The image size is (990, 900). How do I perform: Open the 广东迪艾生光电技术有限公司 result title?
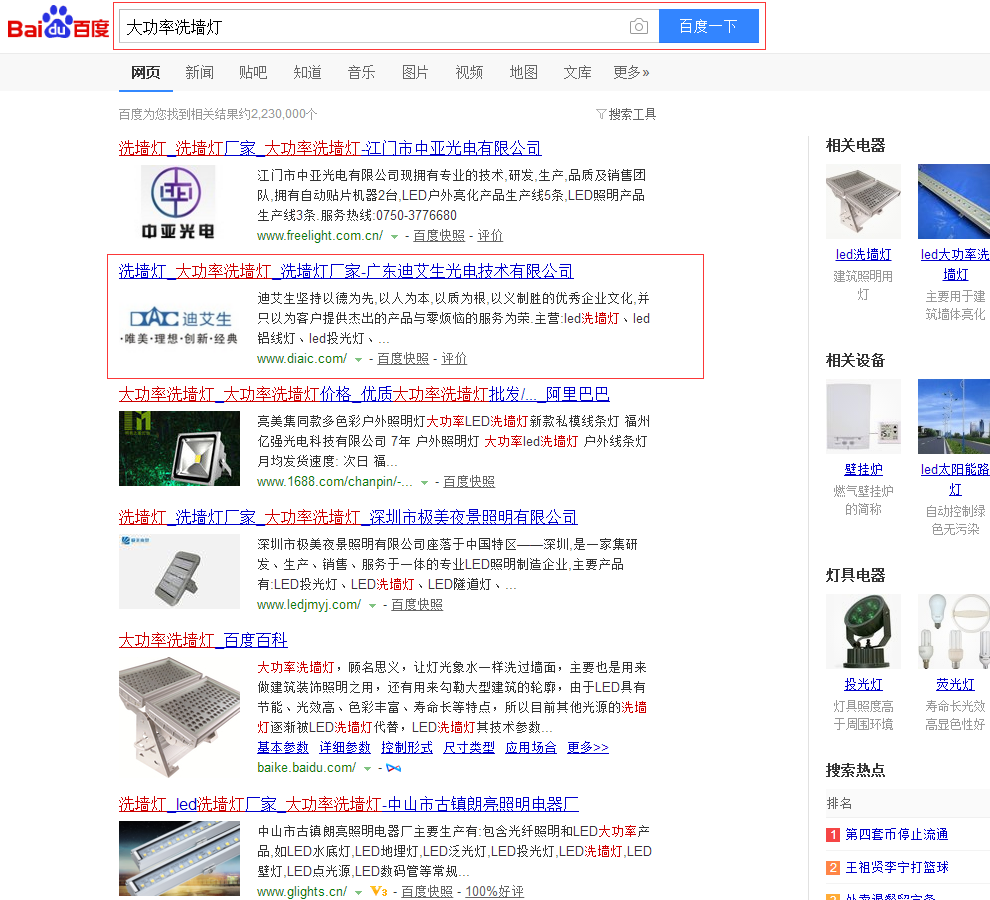(346, 272)
